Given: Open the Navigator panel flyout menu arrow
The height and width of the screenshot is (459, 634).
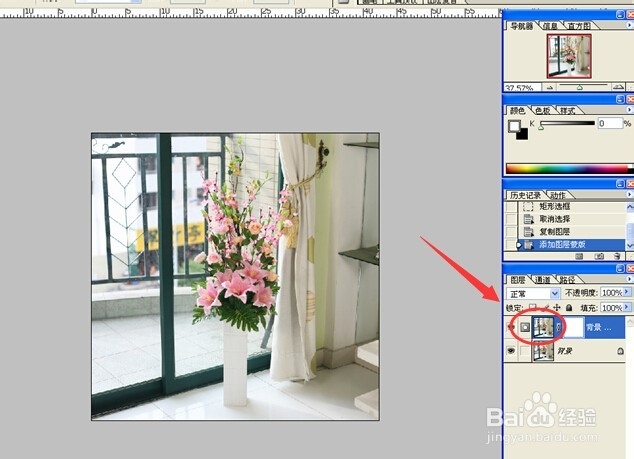Looking at the screenshot, I should pos(629,25).
